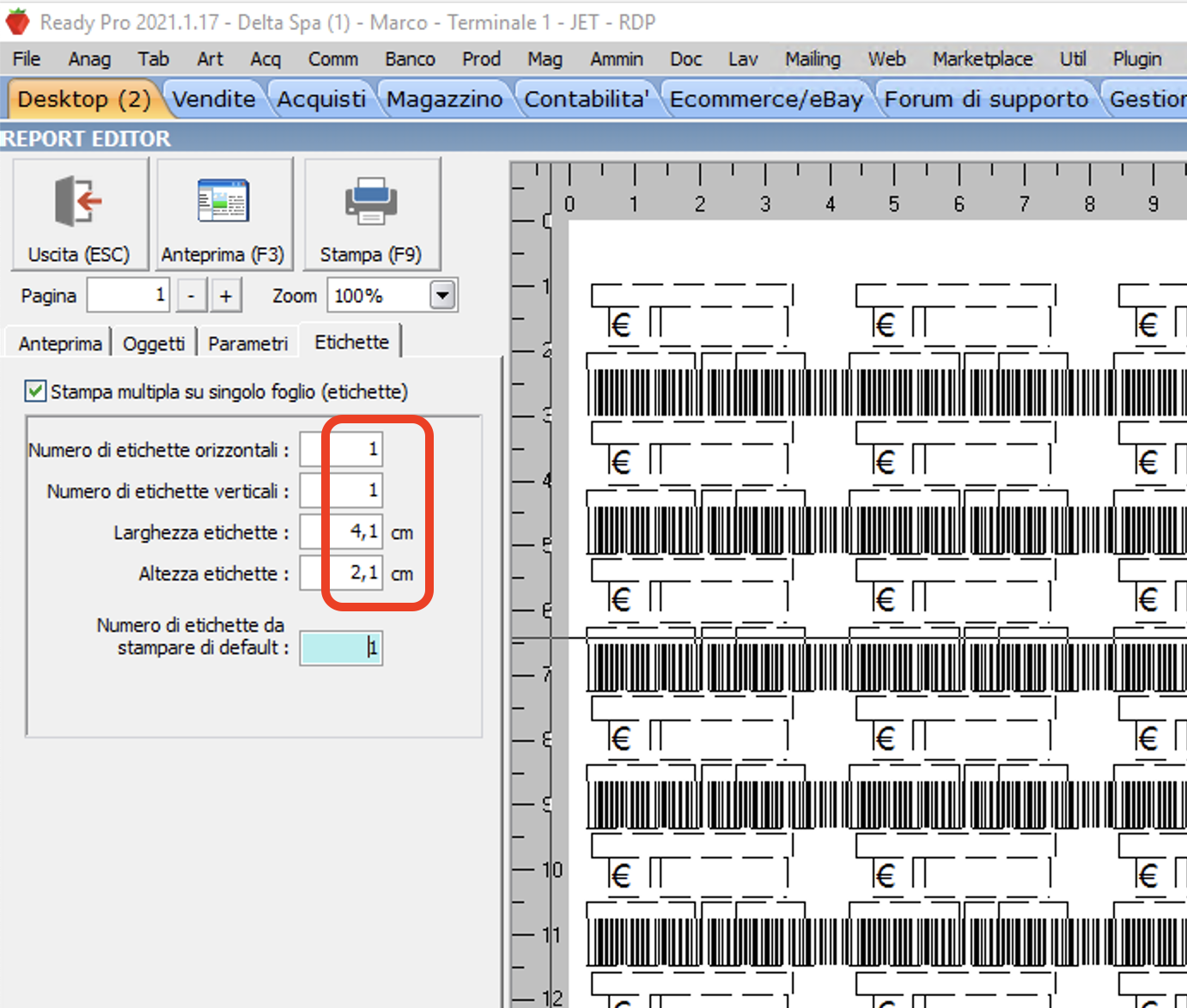Open the Mag menu

545,59
